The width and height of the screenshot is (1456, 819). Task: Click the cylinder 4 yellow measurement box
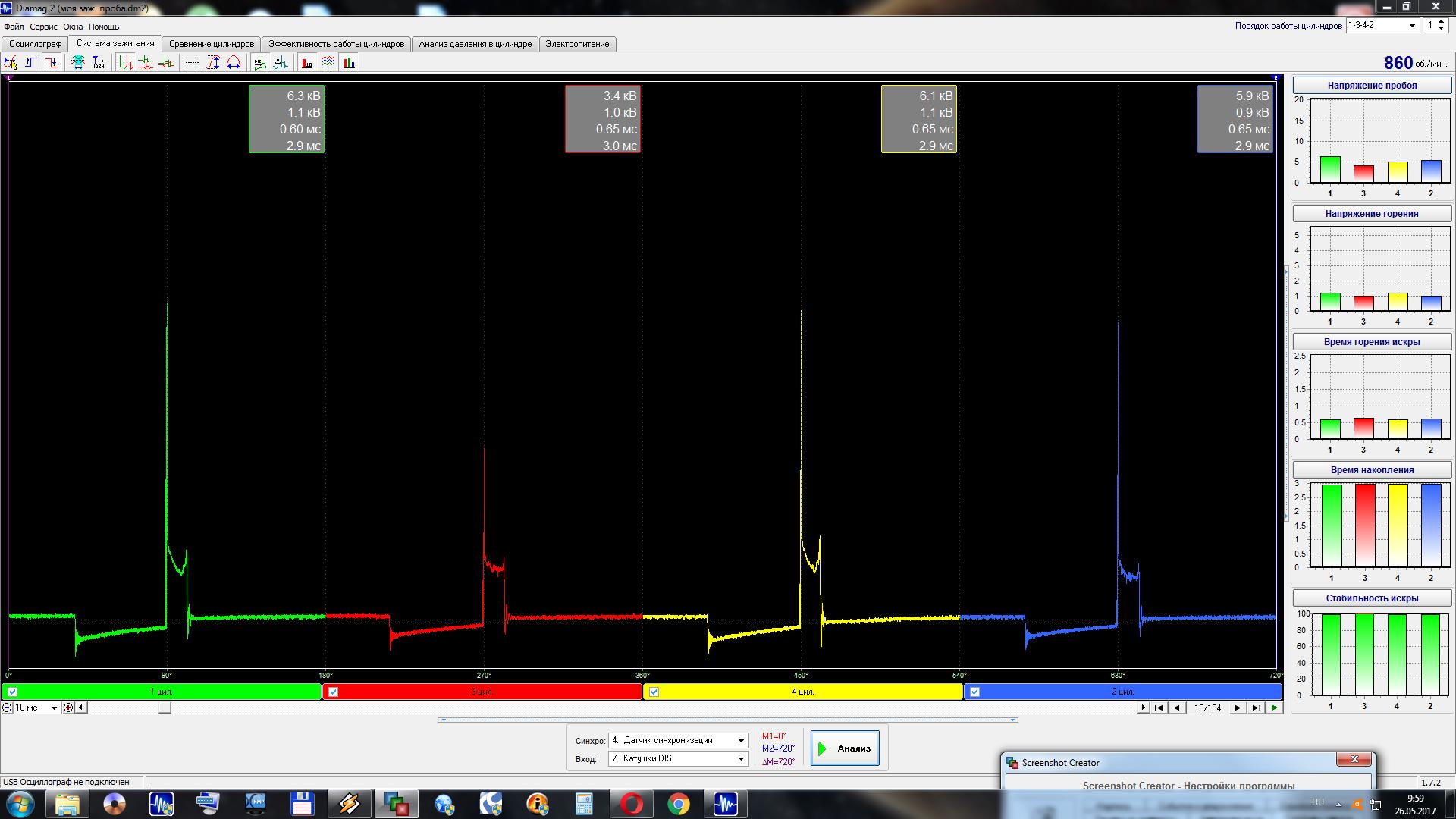point(919,119)
